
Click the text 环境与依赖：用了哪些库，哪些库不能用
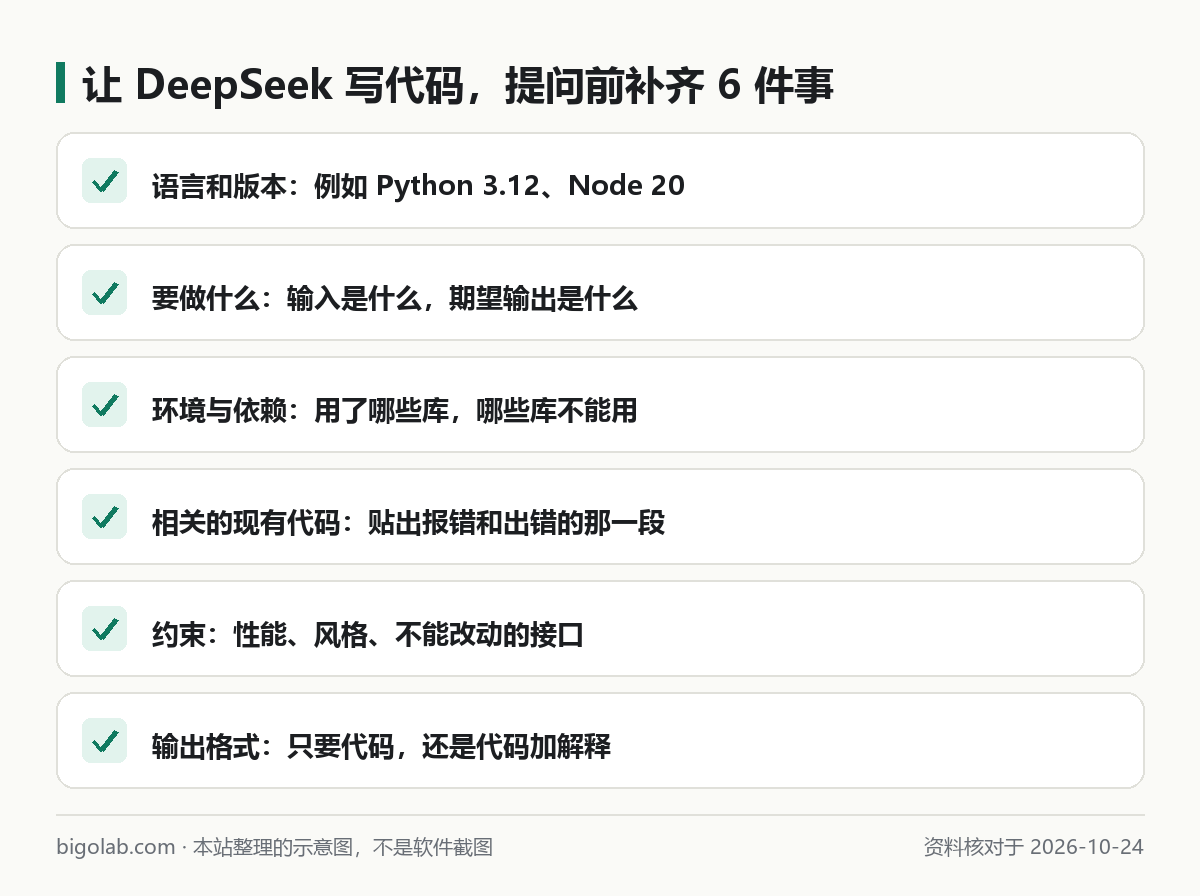(395, 410)
